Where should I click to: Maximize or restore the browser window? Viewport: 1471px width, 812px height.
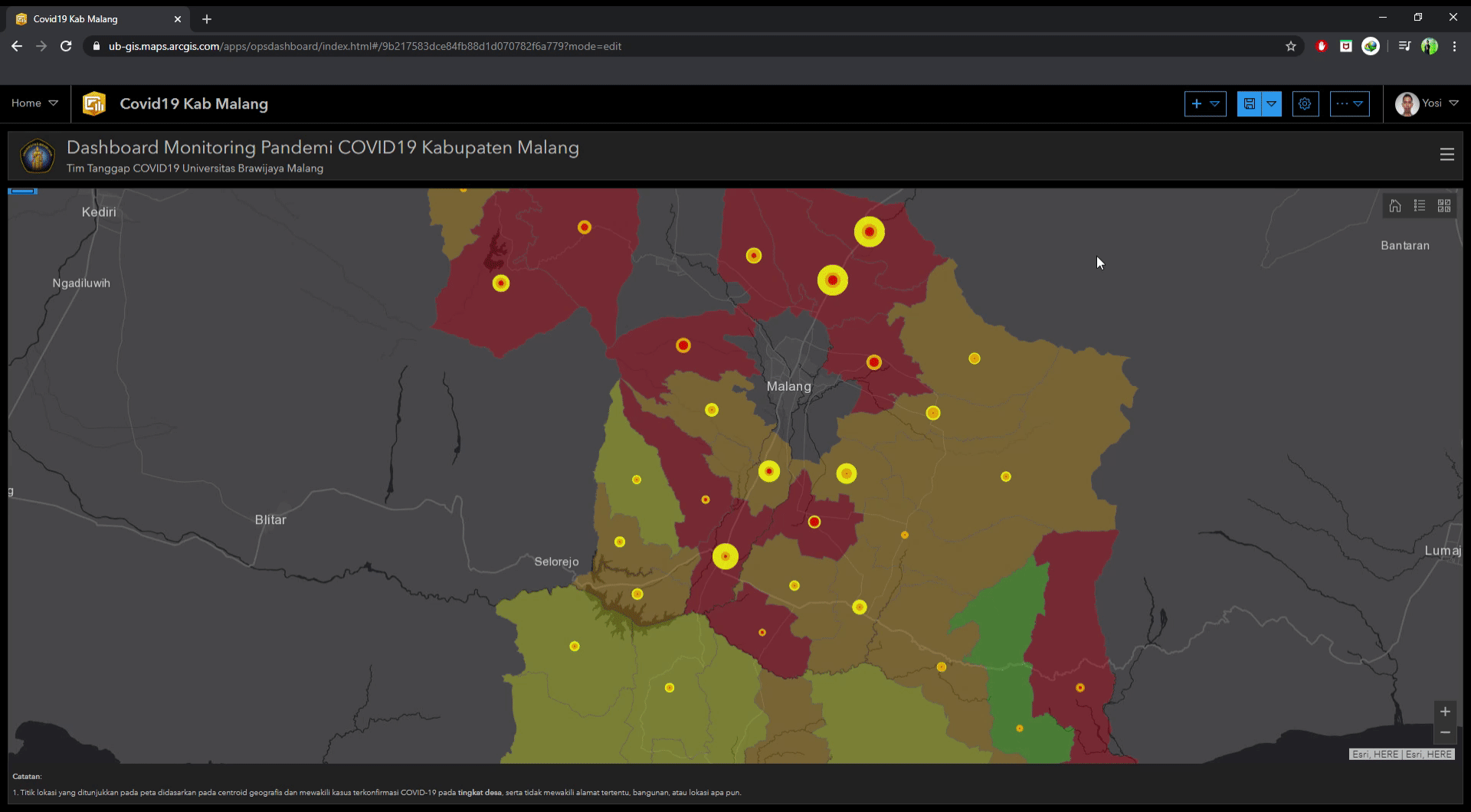pyautogui.click(x=1418, y=17)
